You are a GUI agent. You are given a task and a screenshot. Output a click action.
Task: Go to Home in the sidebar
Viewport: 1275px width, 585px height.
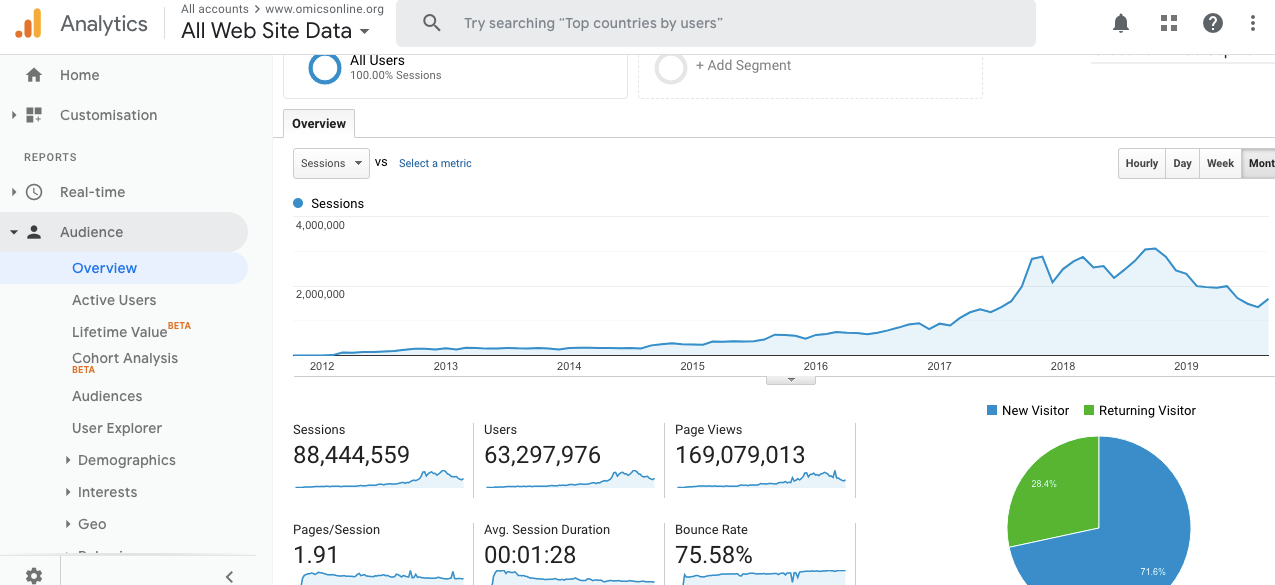(79, 75)
